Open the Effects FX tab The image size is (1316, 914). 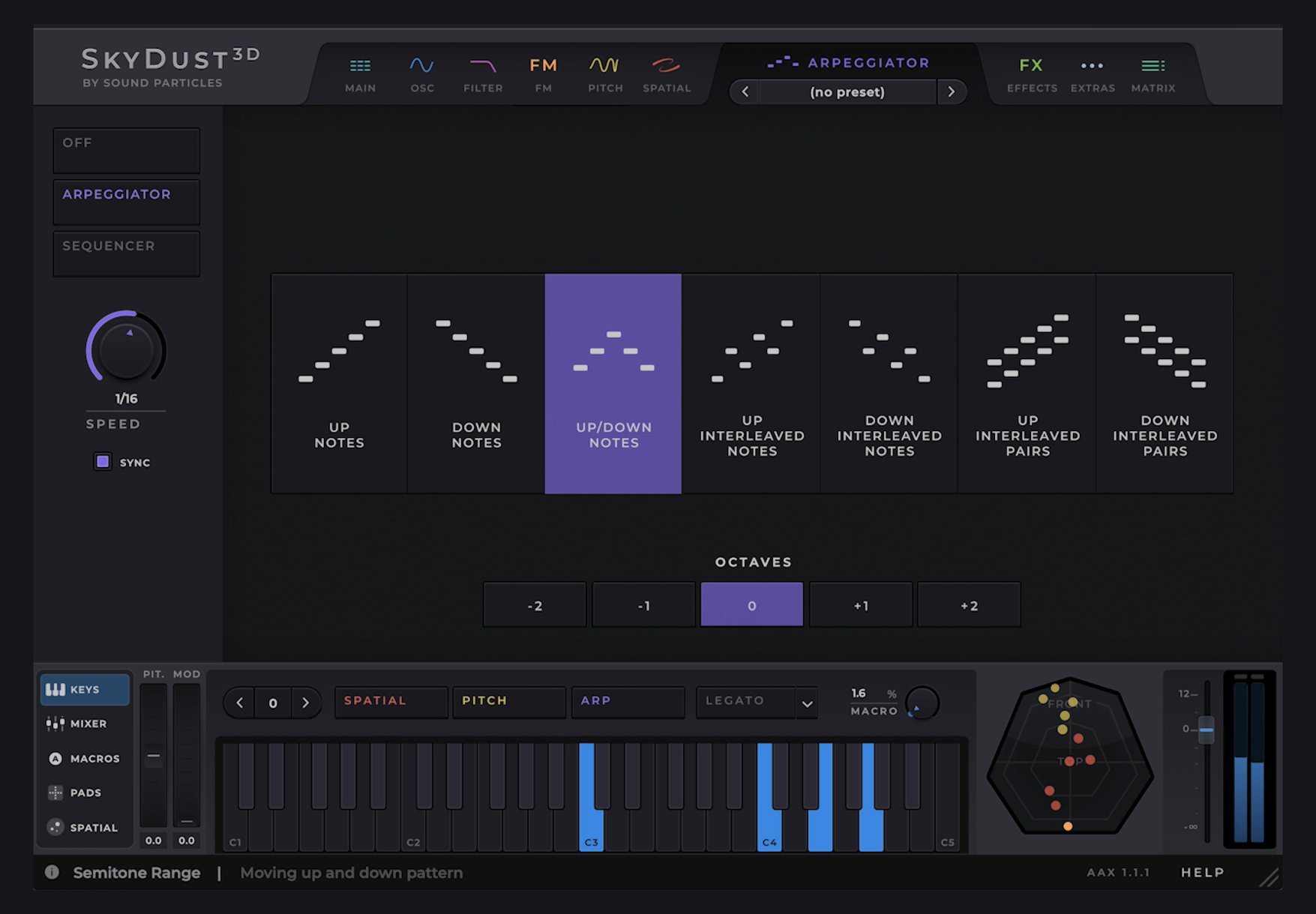[1031, 73]
